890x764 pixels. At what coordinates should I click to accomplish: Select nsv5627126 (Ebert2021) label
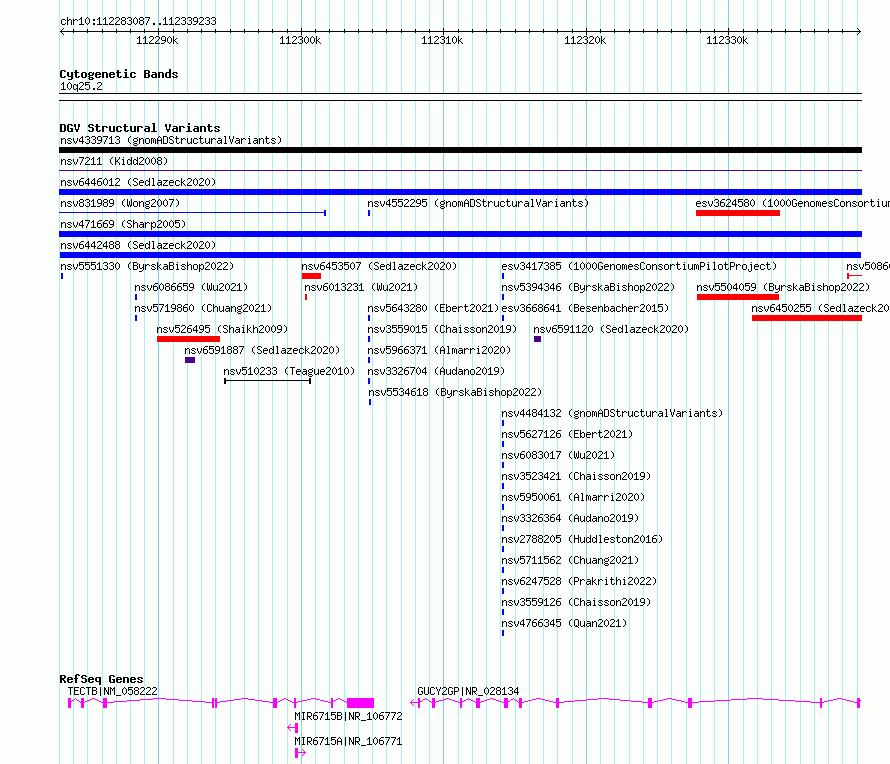(567, 434)
